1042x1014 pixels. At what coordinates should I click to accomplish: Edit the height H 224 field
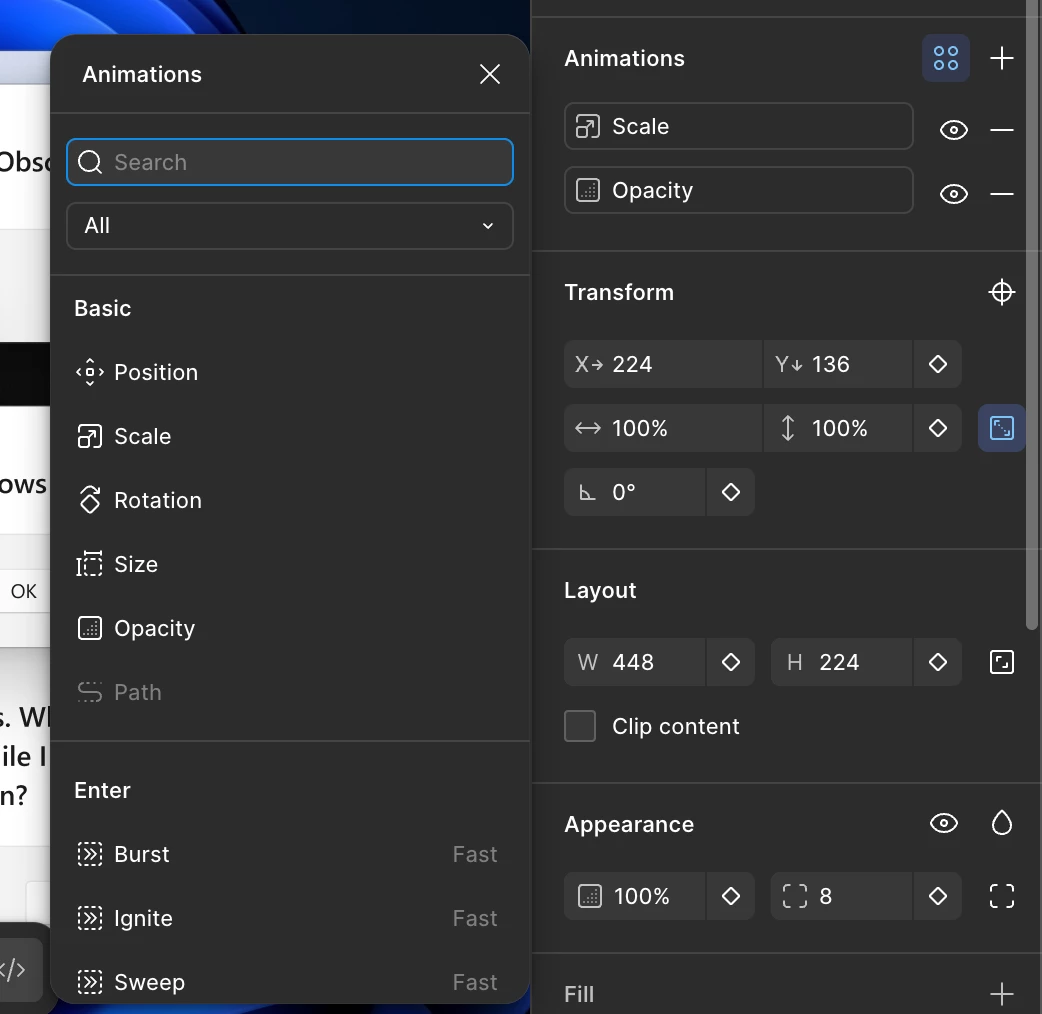tap(841, 662)
